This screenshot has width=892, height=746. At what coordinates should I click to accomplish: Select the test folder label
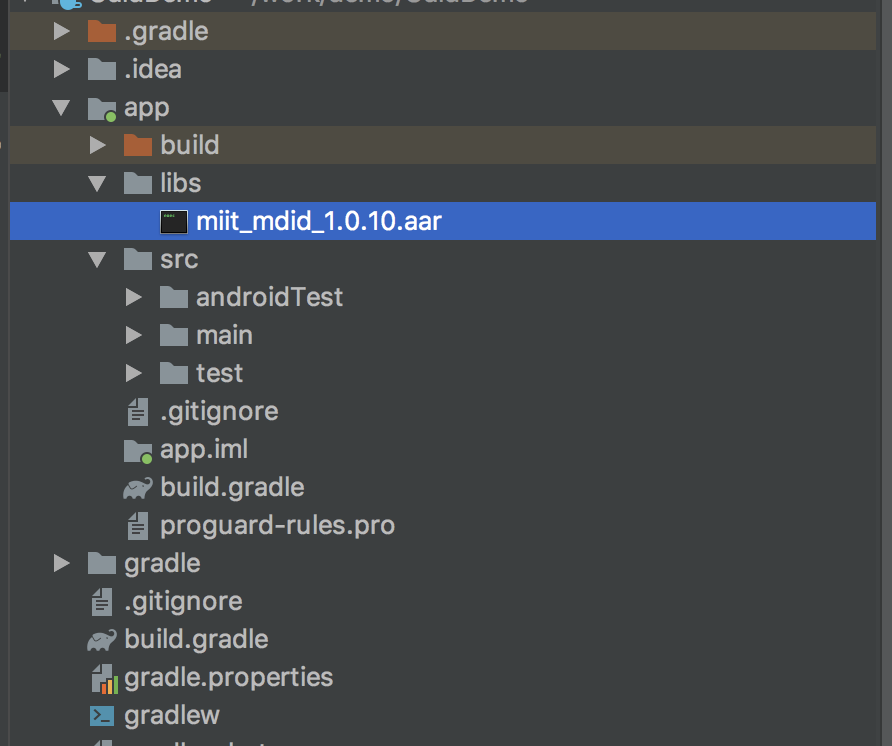[x=219, y=373]
